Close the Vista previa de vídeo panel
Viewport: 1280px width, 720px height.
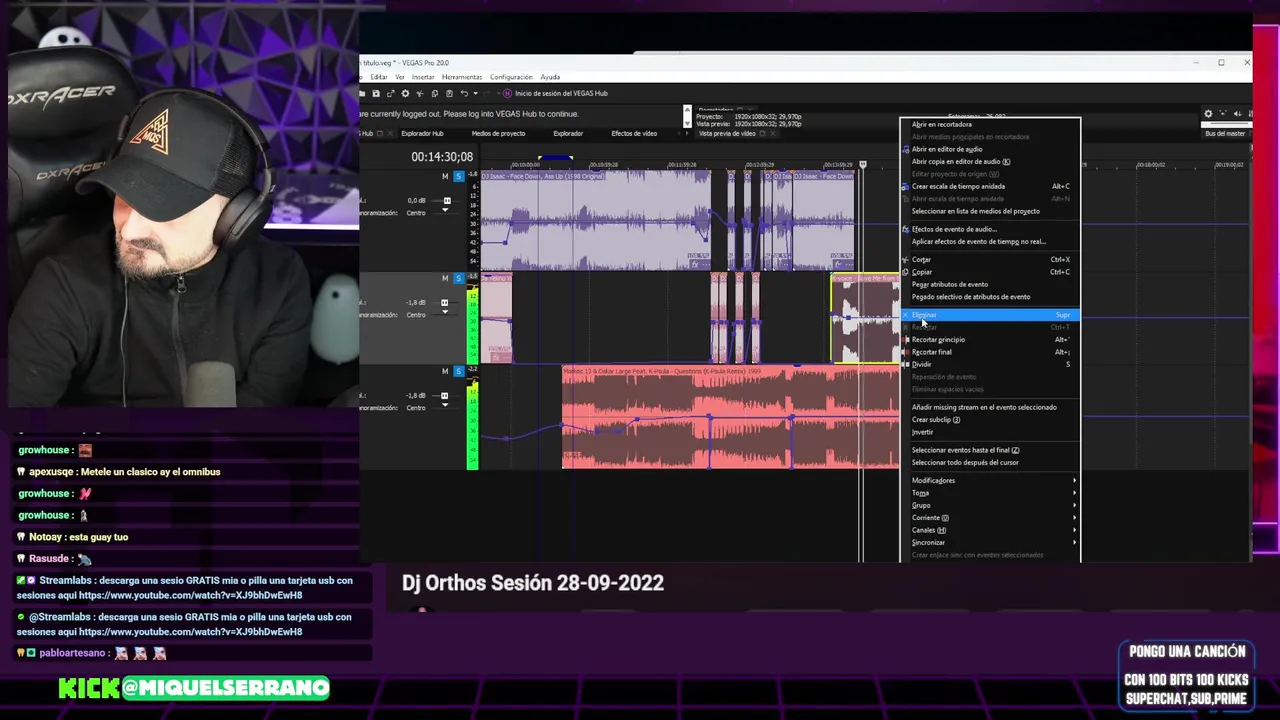coord(773,133)
